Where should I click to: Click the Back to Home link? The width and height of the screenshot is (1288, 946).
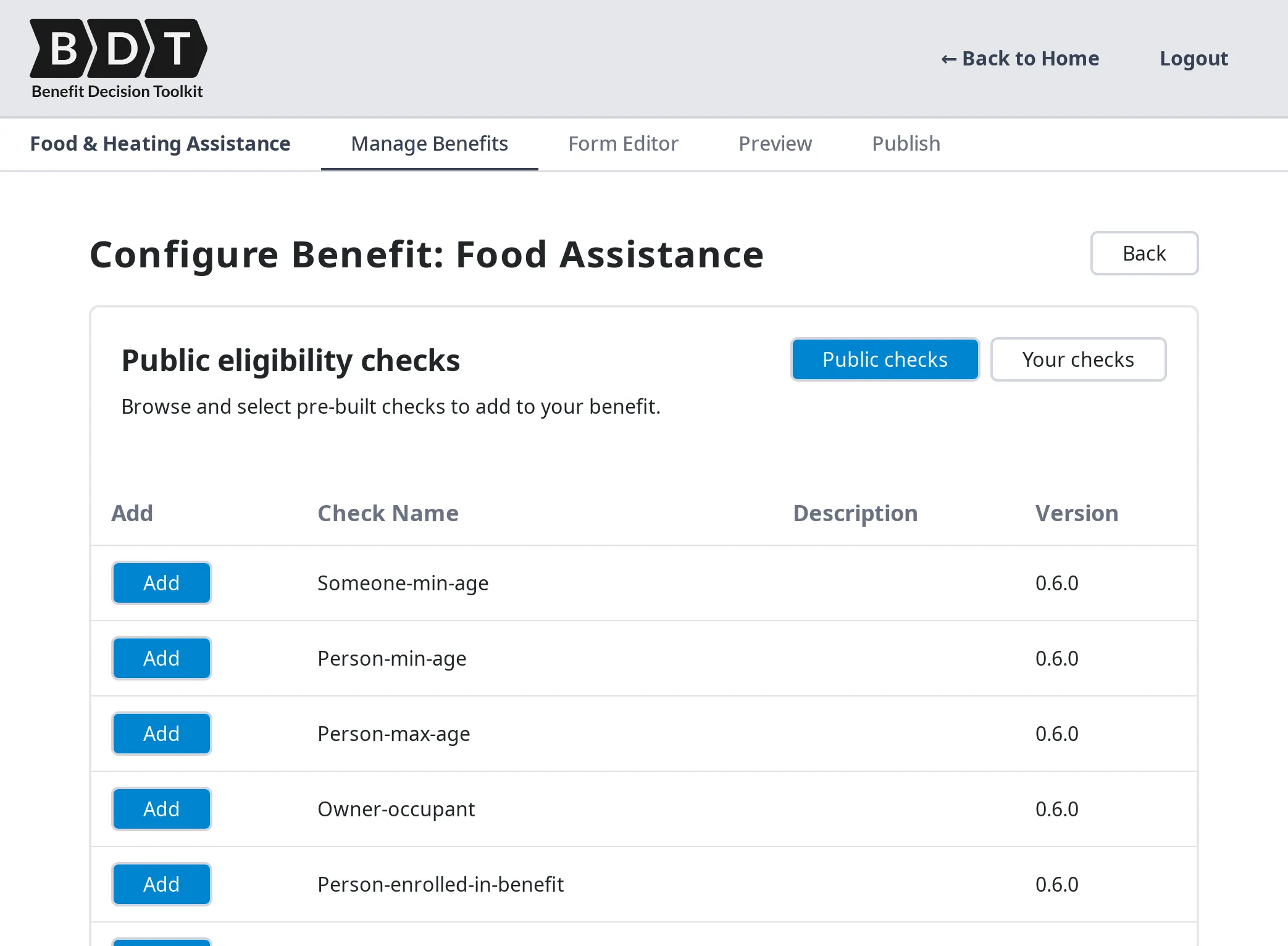click(x=1030, y=58)
